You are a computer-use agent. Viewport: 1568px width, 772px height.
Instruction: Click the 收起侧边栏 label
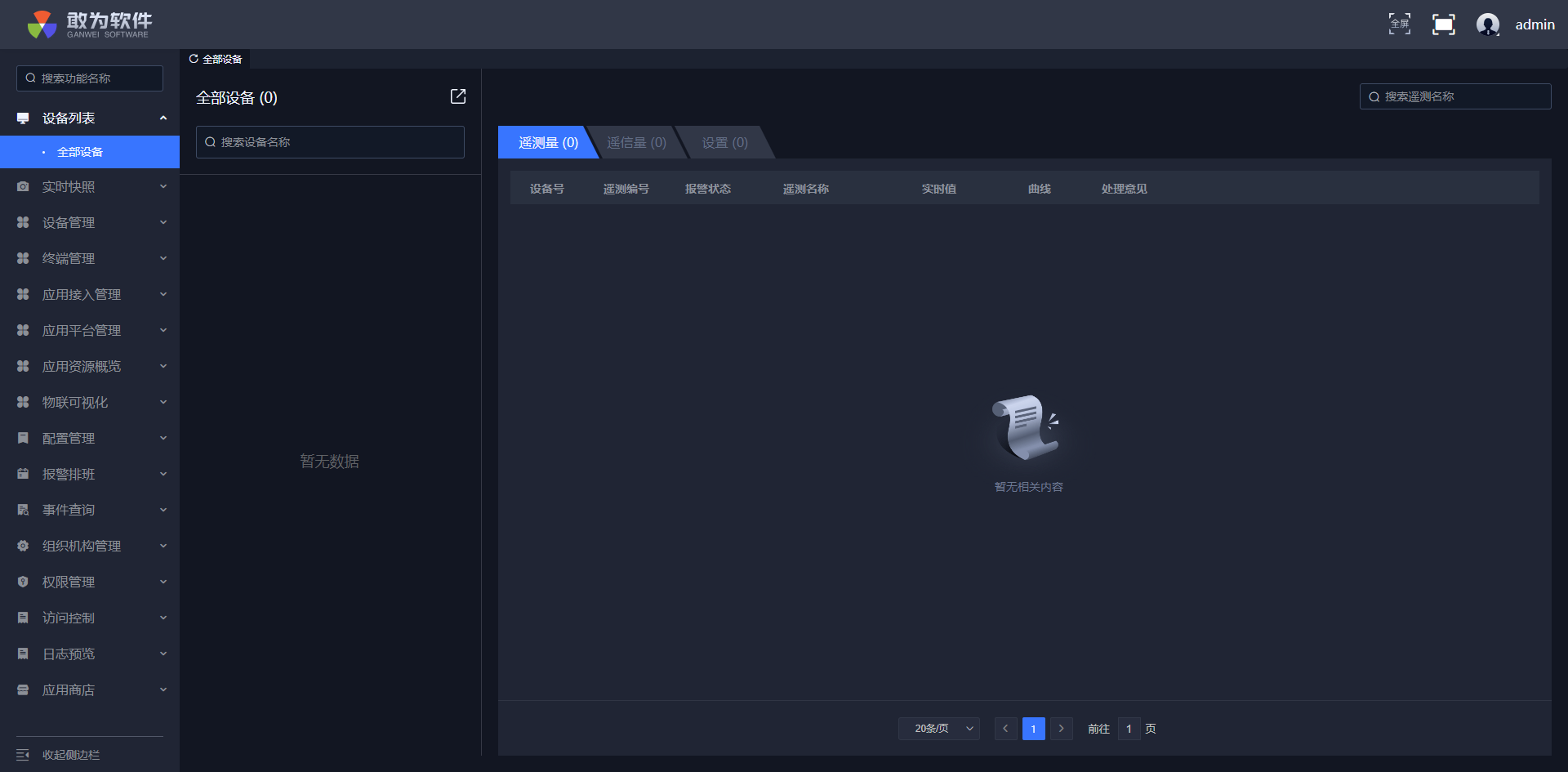pyautogui.click(x=71, y=755)
